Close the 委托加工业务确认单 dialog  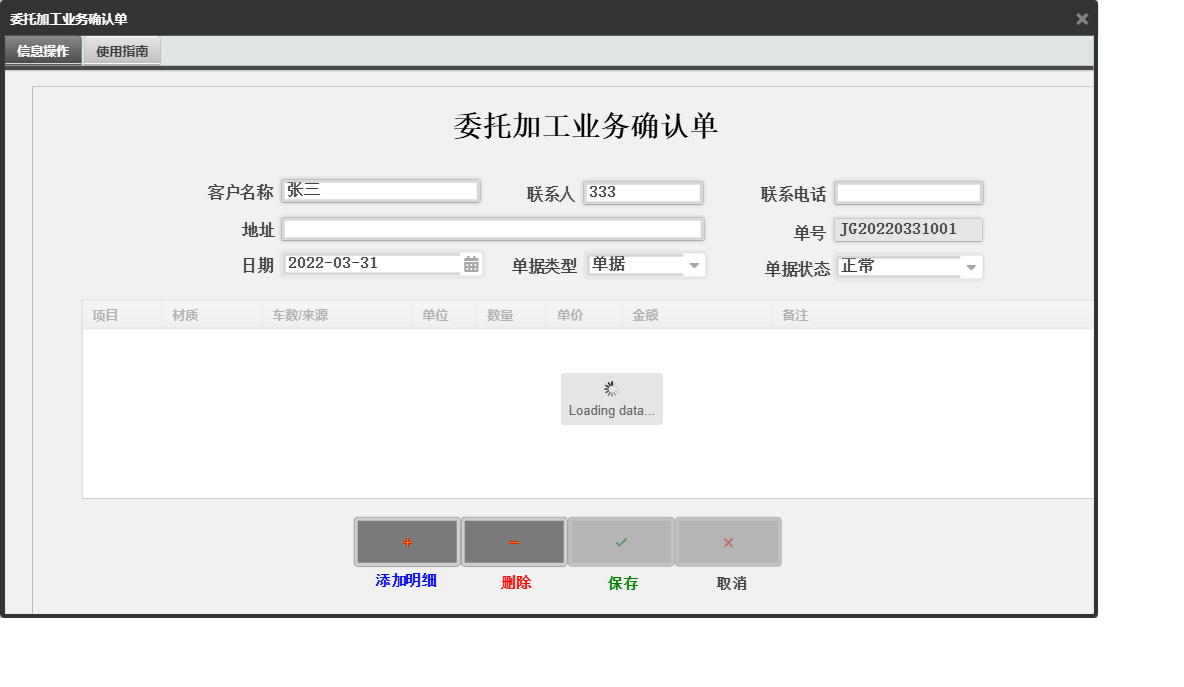point(1081,17)
